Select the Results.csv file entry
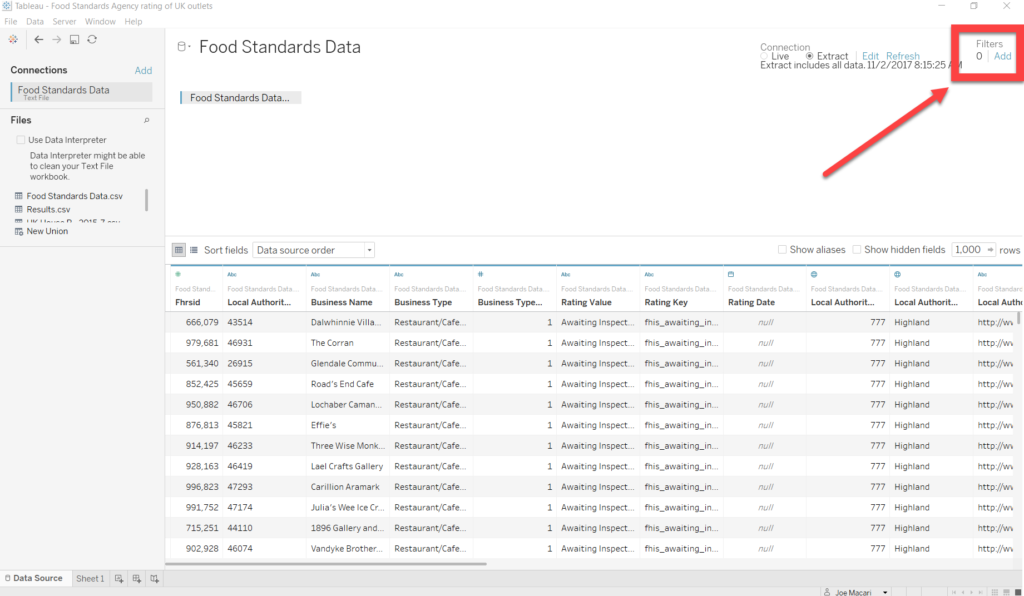Image resolution: width=1024 pixels, height=596 pixels. coord(48,210)
